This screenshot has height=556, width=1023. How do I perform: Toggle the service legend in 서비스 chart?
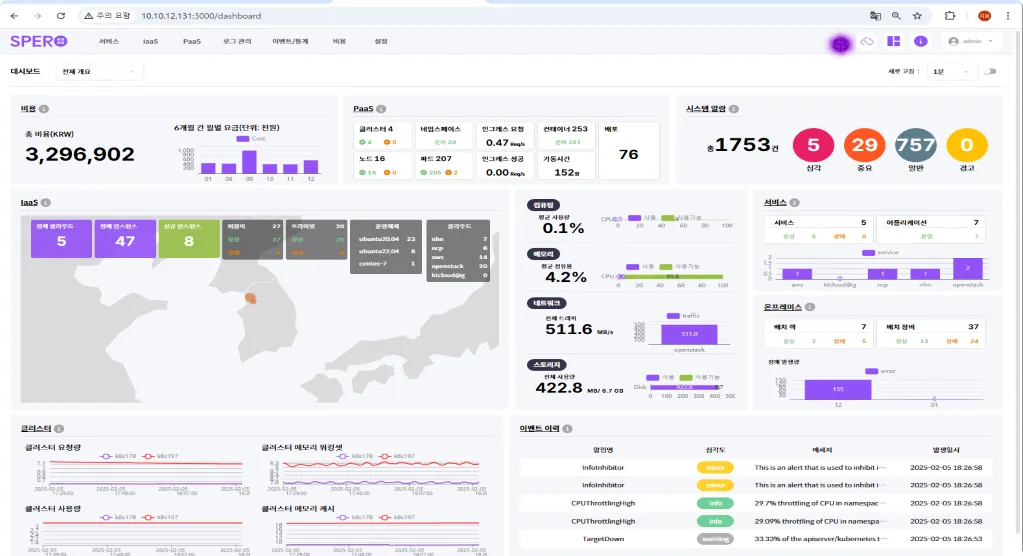pos(880,253)
